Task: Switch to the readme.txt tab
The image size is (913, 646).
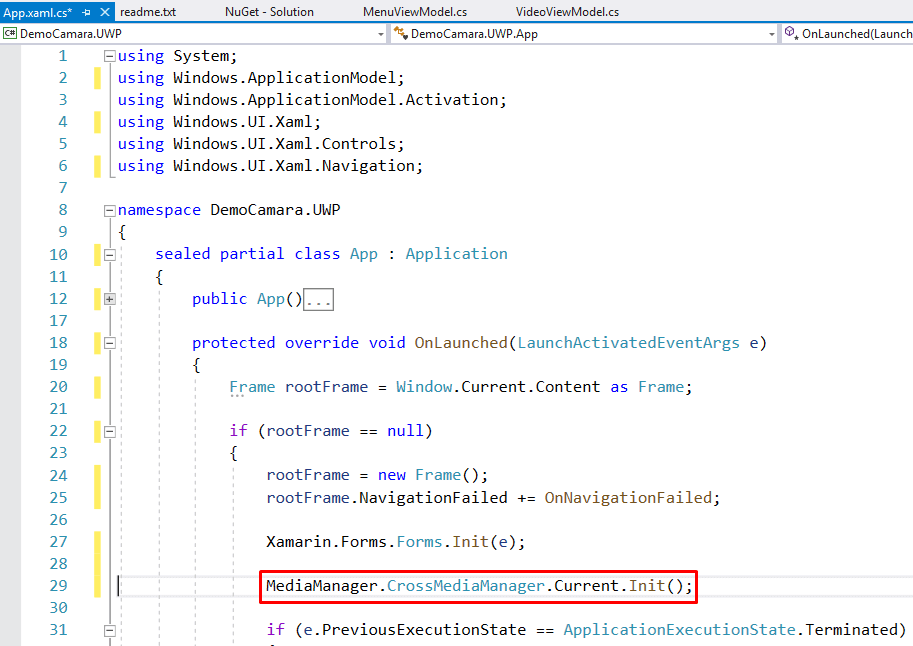Action: pyautogui.click(x=148, y=12)
